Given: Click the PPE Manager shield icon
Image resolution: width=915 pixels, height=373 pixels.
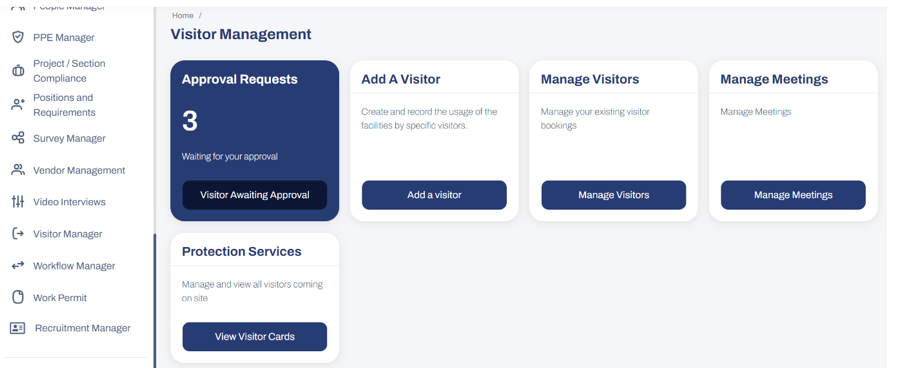Looking at the screenshot, I should click(18, 37).
